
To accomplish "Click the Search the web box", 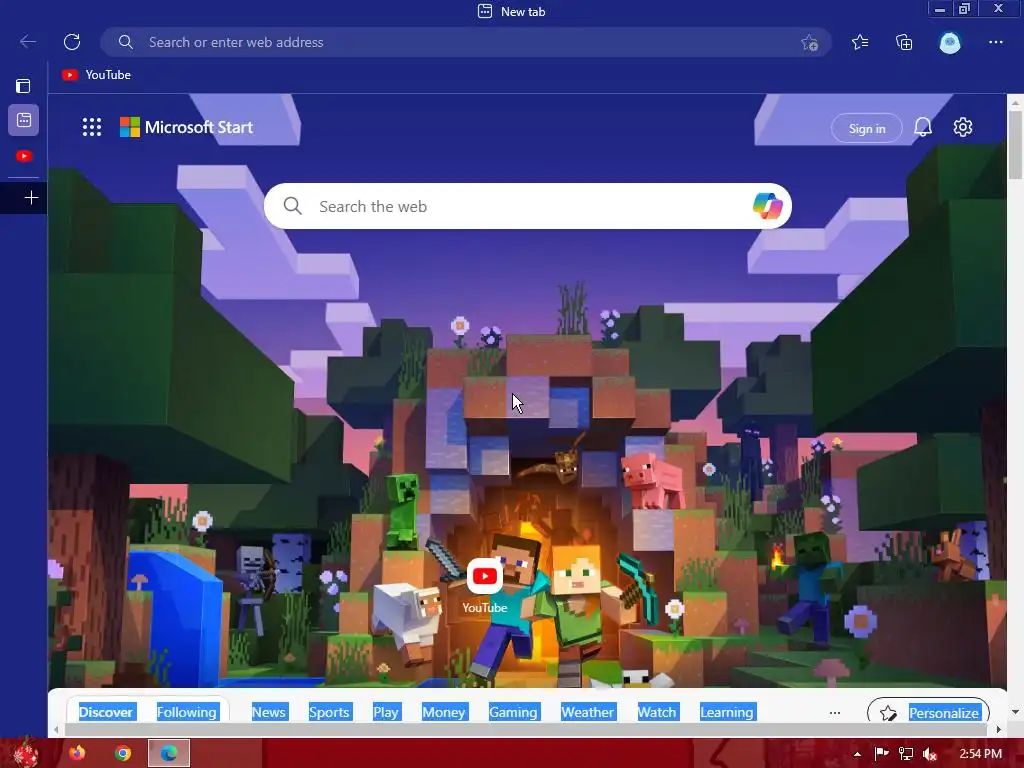I will (528, 206).
